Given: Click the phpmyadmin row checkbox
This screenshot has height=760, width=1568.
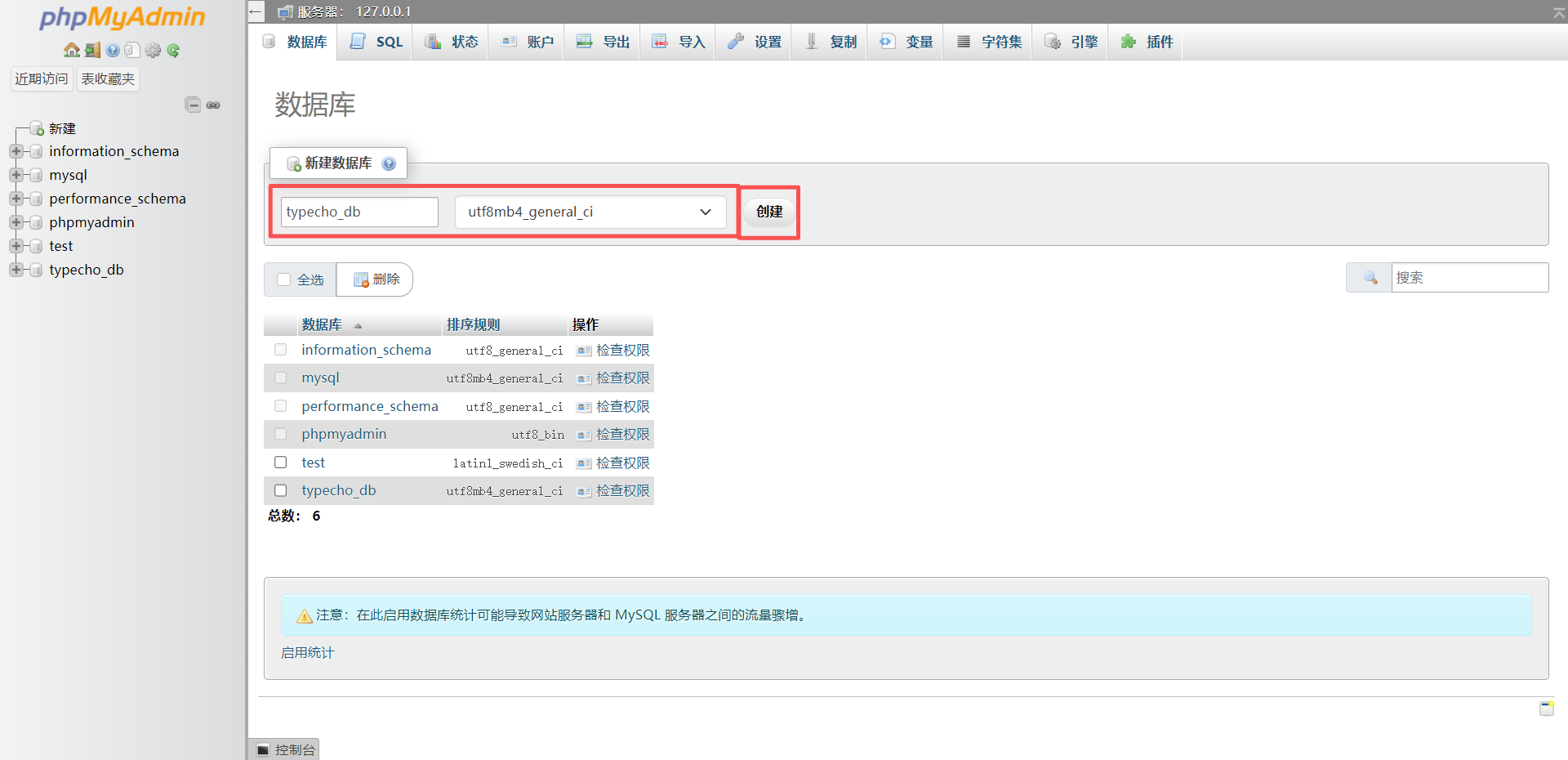Looking at the screenshot, I should point(281,434).
